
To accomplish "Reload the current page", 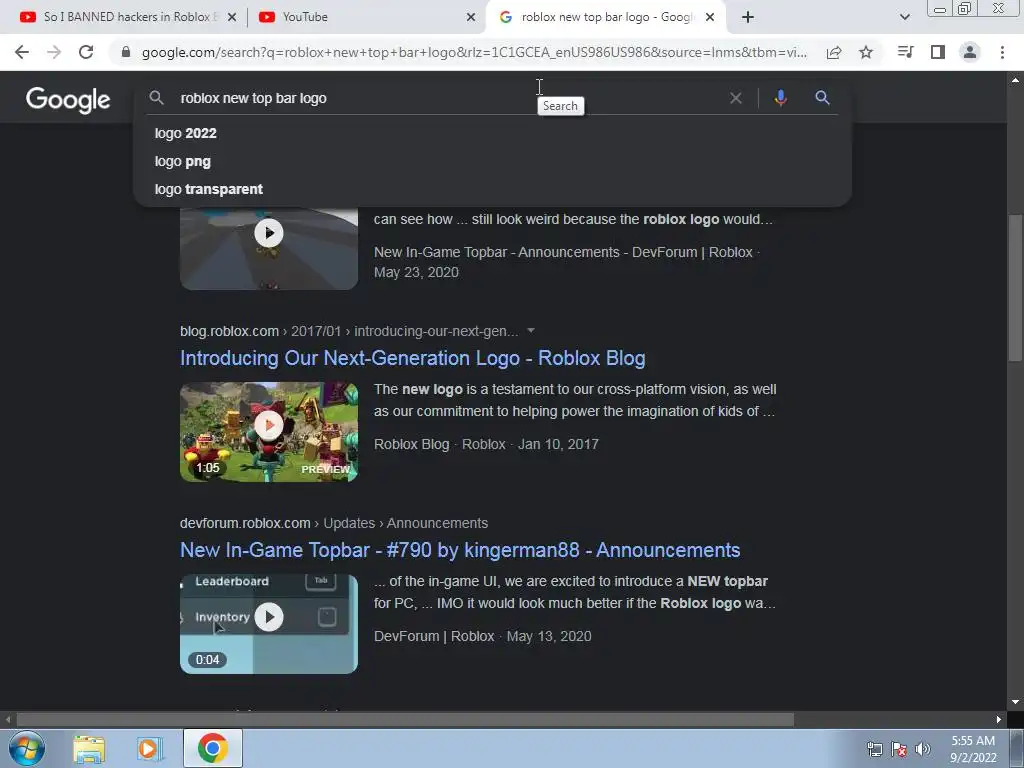I will pyautogui.click(x=86, y=52).
